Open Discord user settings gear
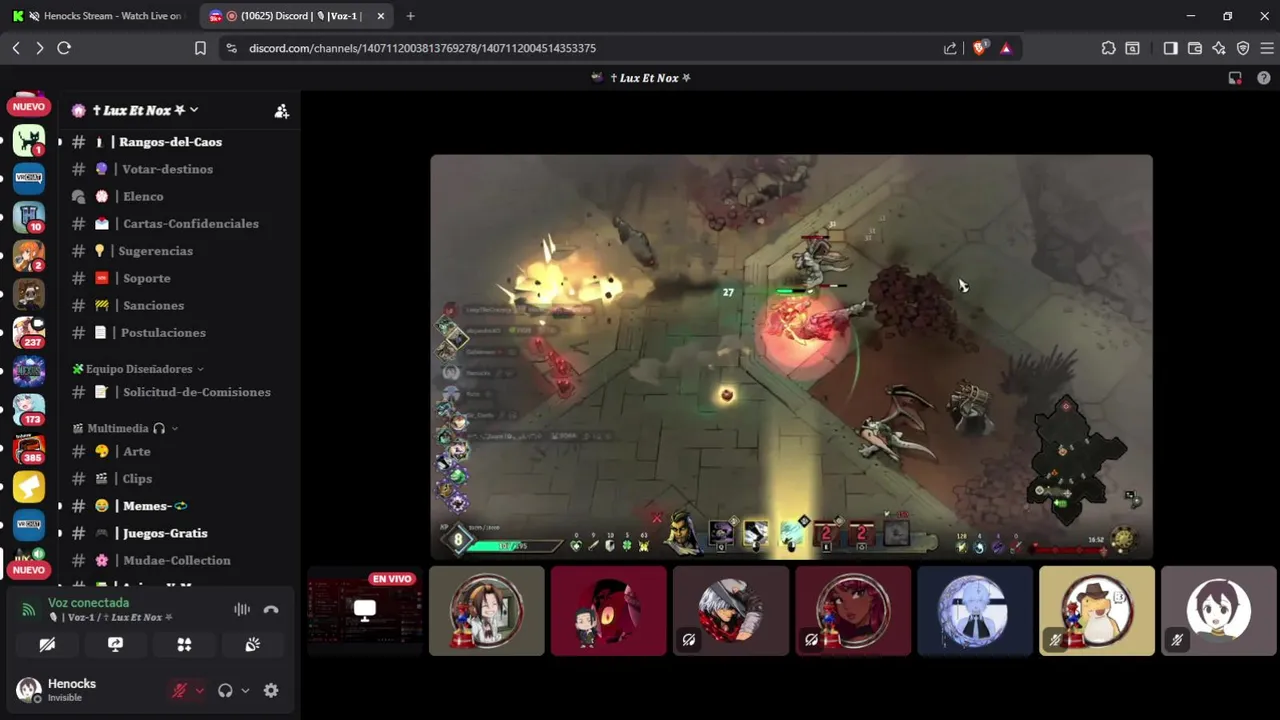1280x720 pixels. pyautogui.click(x=271, y=690)
